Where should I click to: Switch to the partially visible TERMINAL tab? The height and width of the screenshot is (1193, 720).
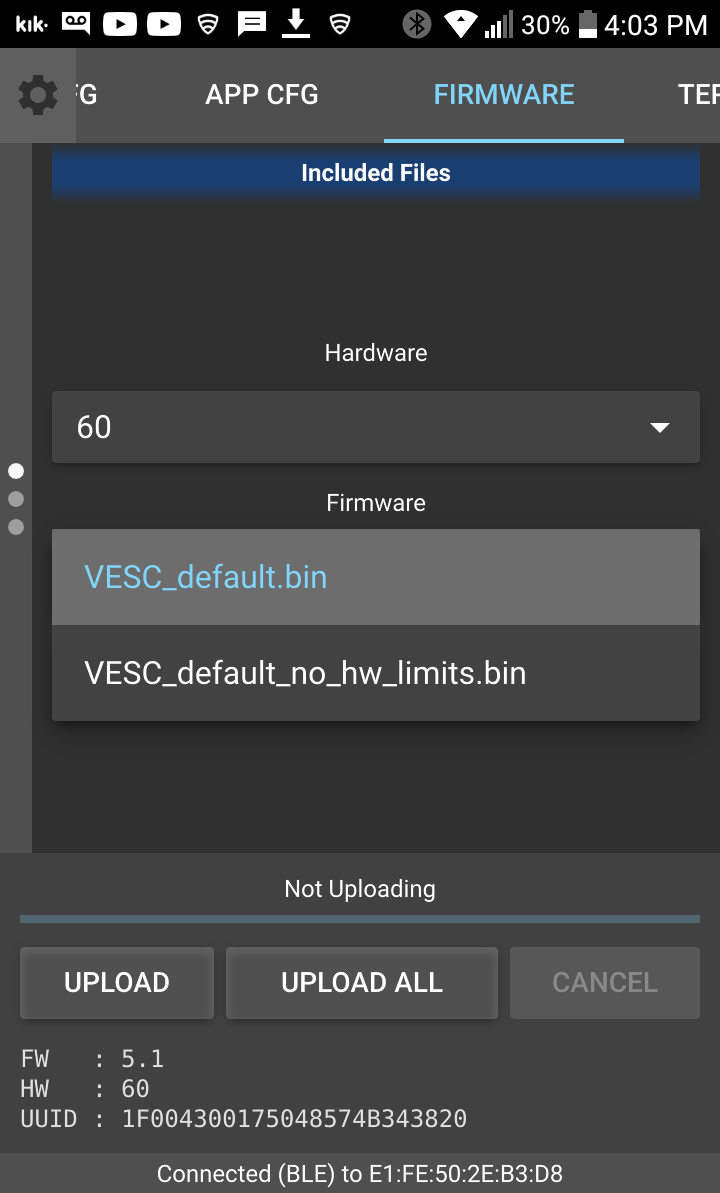coord(698,94)
